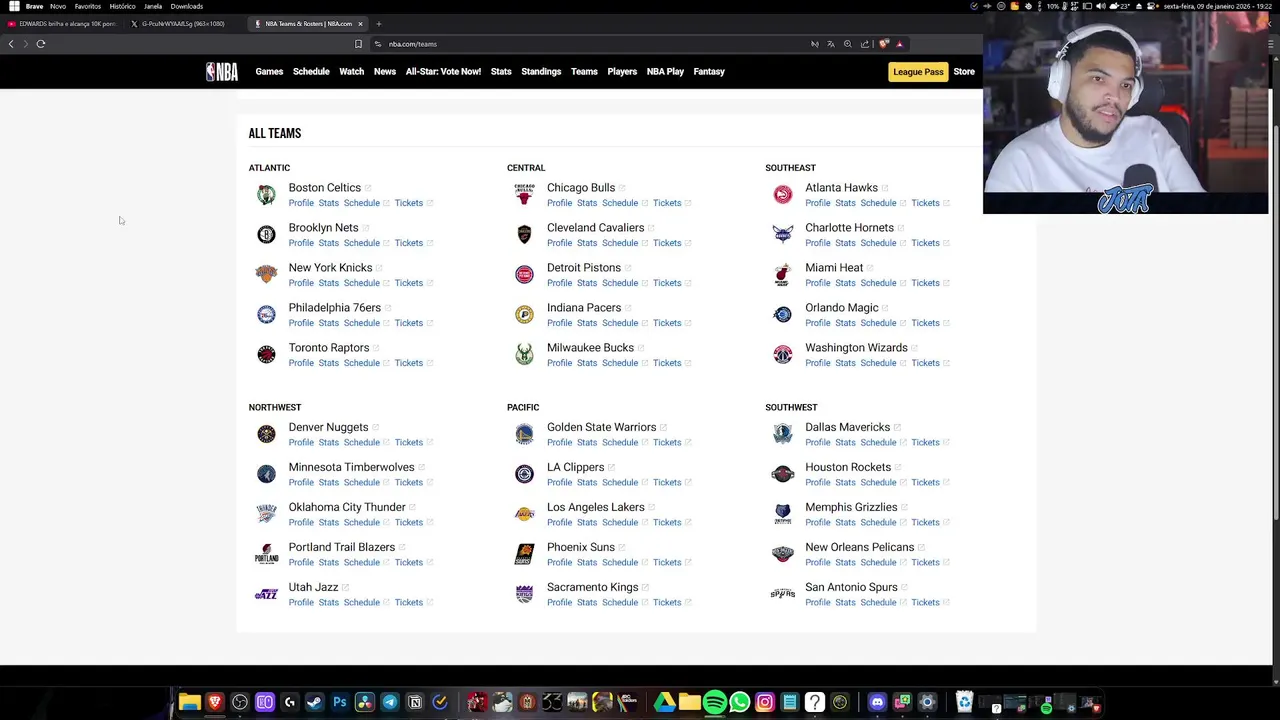Open the Fantasy nav item
This screenshot has height=720, width=1280.
pos(709,72)
